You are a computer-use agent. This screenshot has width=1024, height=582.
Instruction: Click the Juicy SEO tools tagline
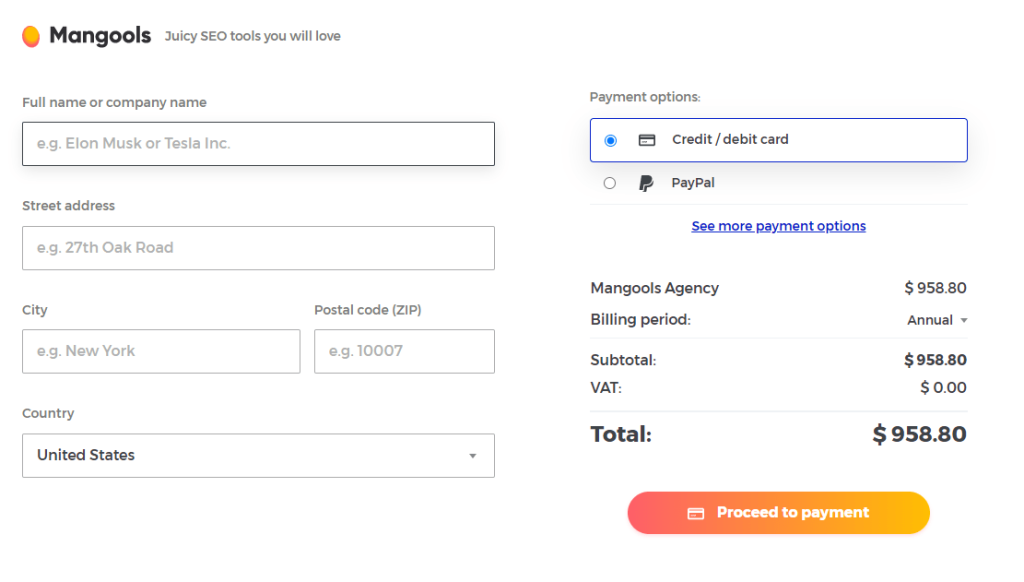253,37
